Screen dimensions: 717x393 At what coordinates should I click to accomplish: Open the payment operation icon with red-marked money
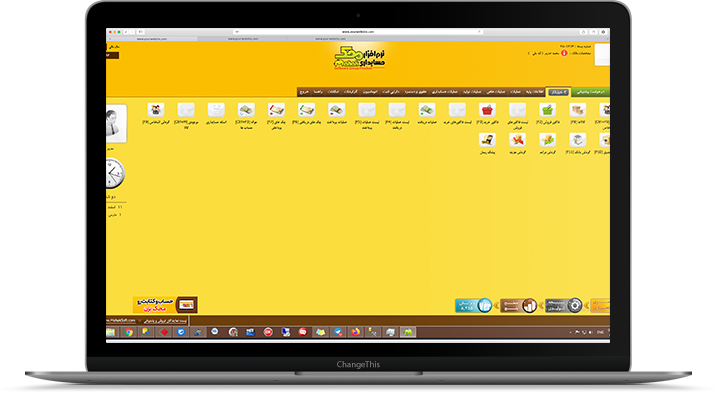337,110
